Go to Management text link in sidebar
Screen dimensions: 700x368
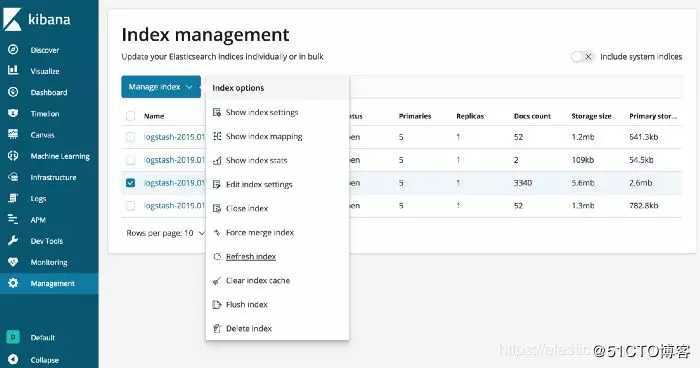(x=53, y=284)
